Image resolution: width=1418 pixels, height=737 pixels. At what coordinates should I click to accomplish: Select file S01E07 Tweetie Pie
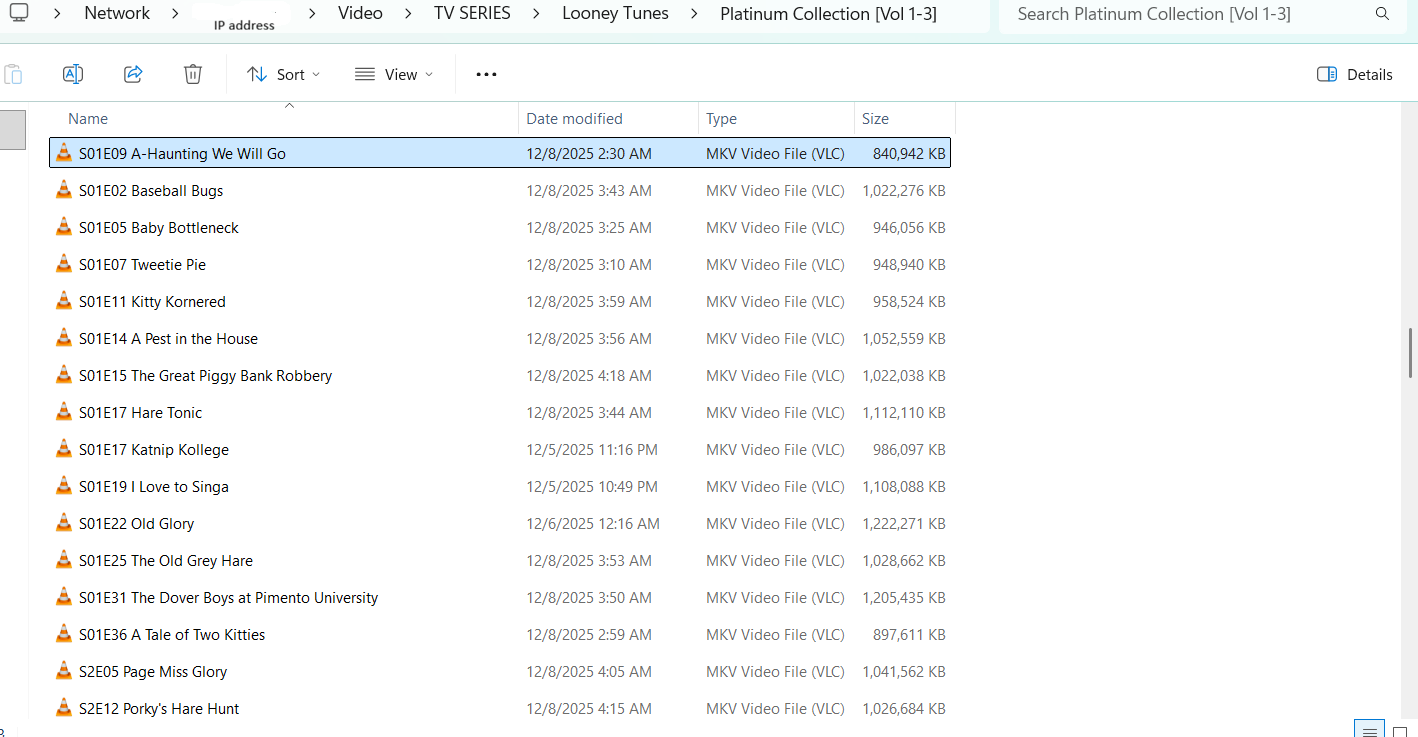coord(500,264)
